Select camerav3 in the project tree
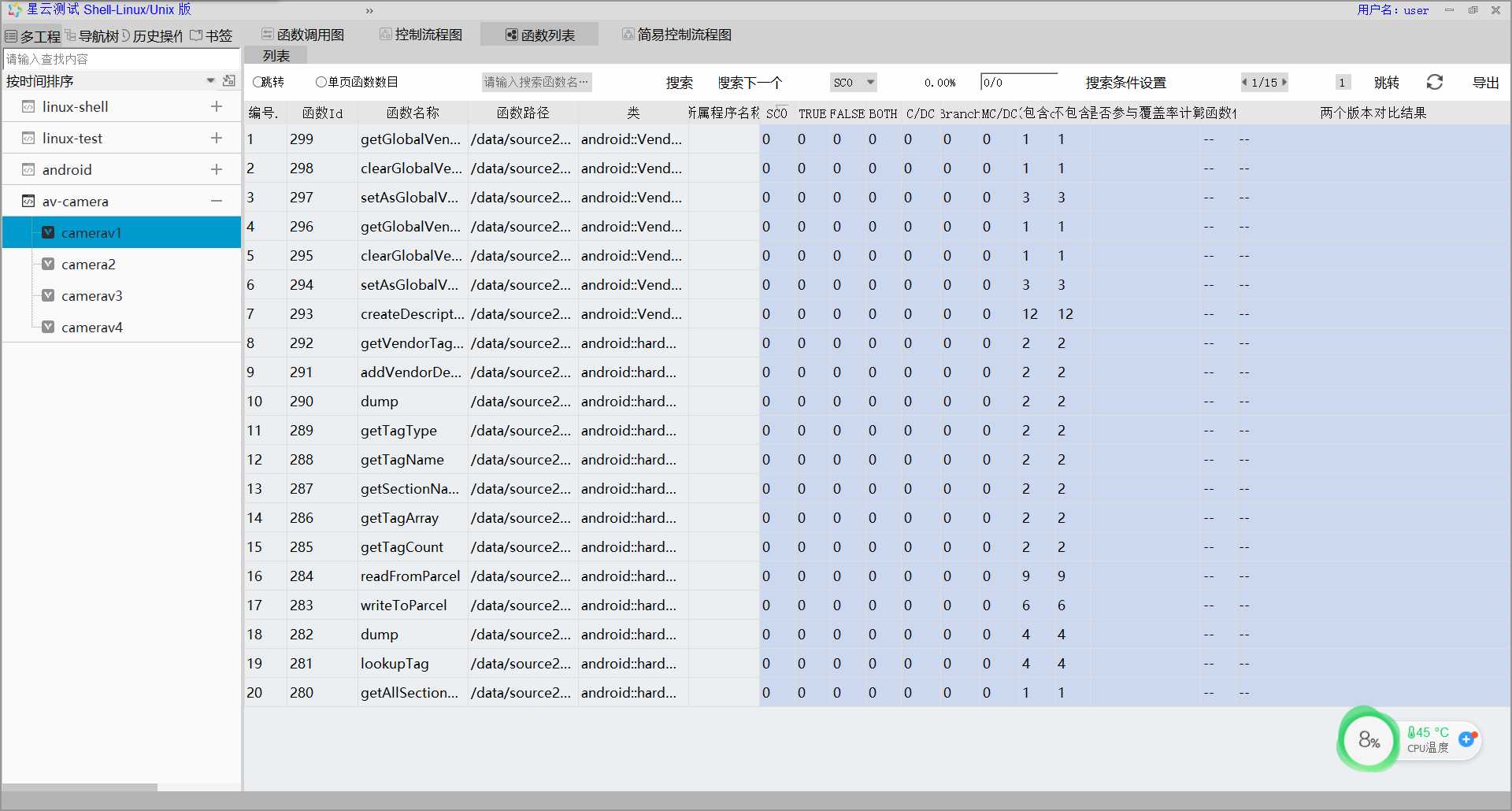 coord(91,295)
